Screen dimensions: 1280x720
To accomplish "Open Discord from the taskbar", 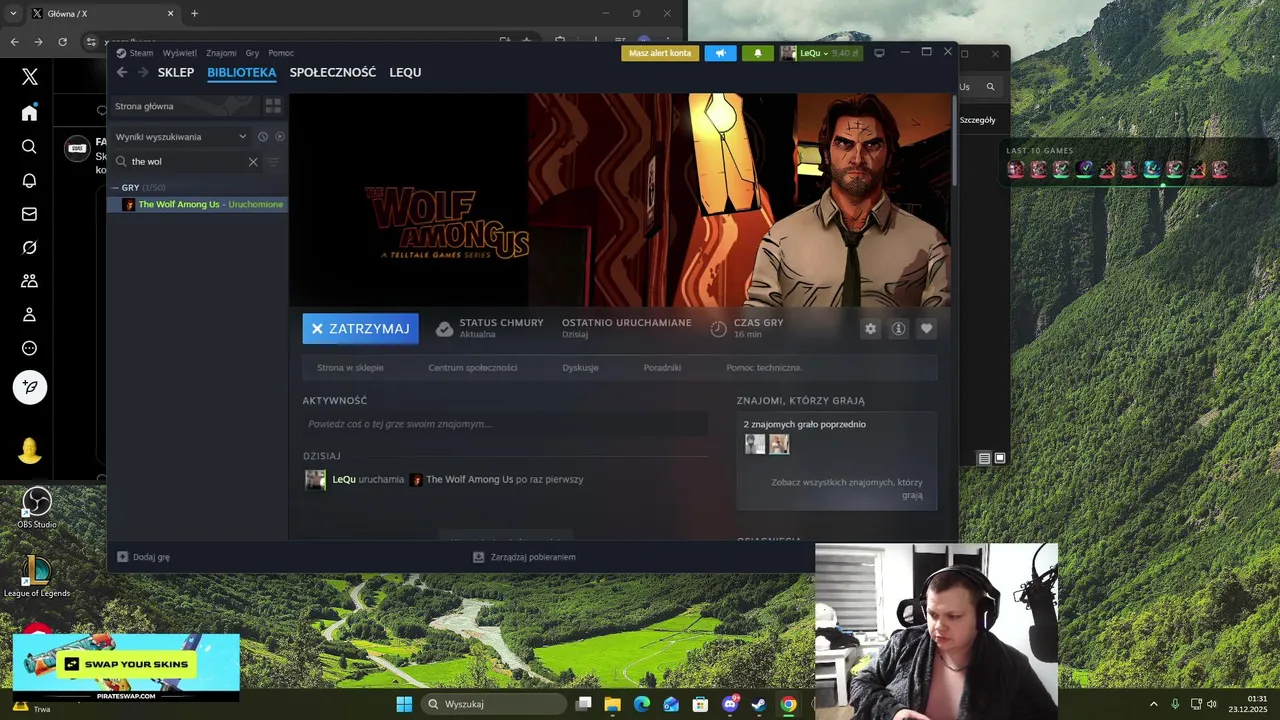I will pos(730,704).
